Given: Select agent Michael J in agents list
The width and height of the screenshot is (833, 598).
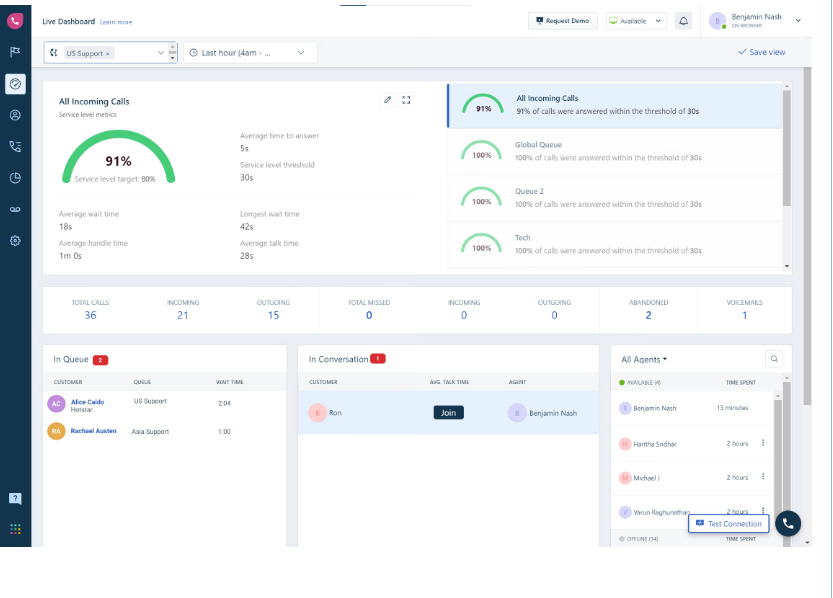Looking at the screenshot, I should click(x=692, y=477).
